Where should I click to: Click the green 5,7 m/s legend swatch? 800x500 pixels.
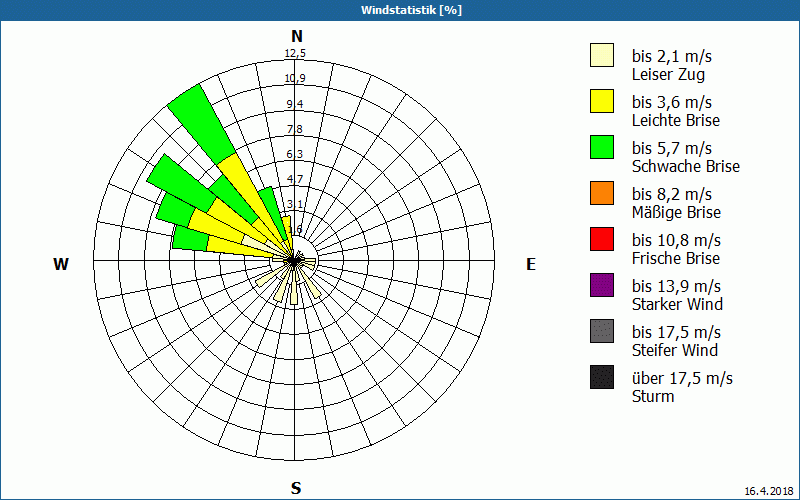602,147
